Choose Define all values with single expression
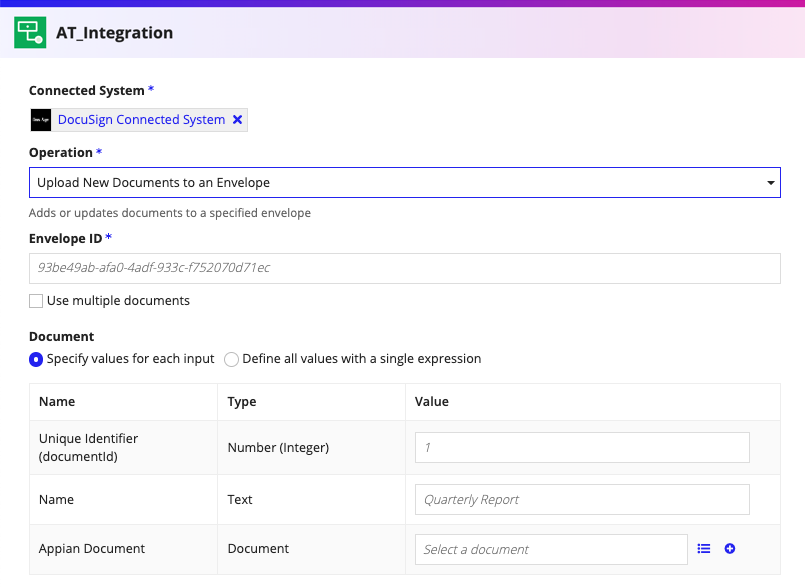Image resolution: width=805 pixels, height=588 pixels. pyautogui.click(x=232, y=359)
